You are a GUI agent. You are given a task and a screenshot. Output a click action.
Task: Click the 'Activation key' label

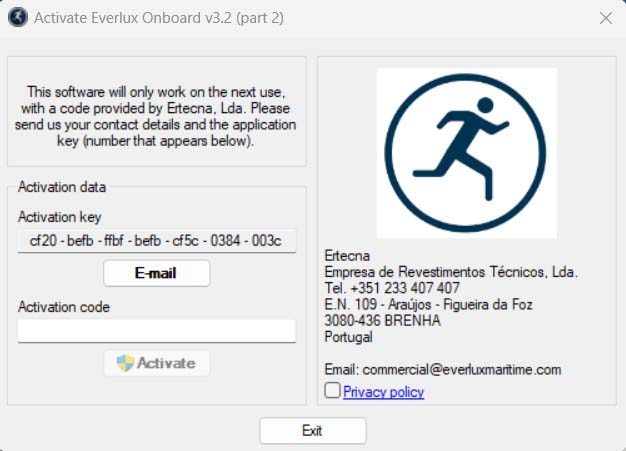tap(59, 217)
